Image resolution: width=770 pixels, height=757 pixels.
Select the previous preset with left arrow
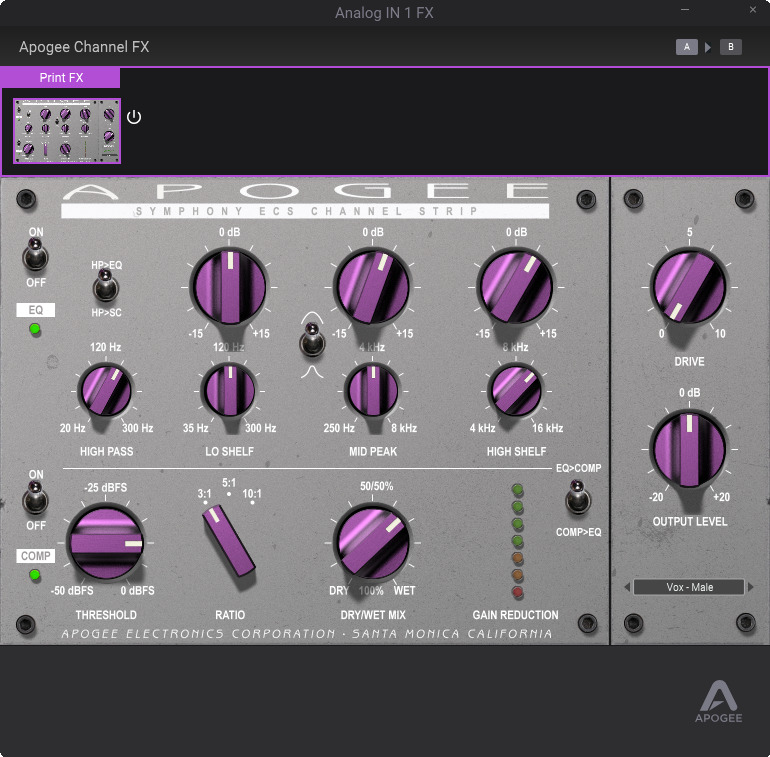(x=625, y=587)
